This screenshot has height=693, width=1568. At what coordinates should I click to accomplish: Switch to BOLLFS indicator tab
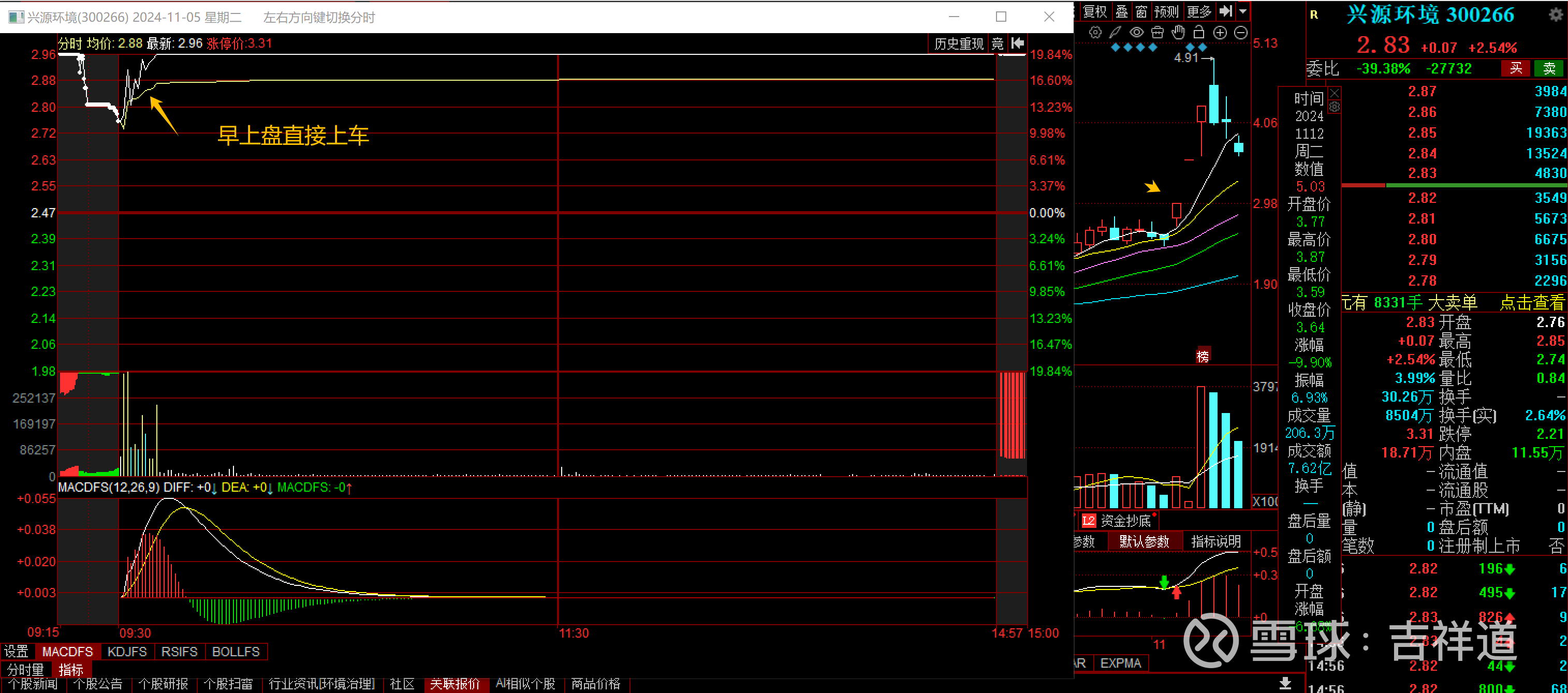236,652
